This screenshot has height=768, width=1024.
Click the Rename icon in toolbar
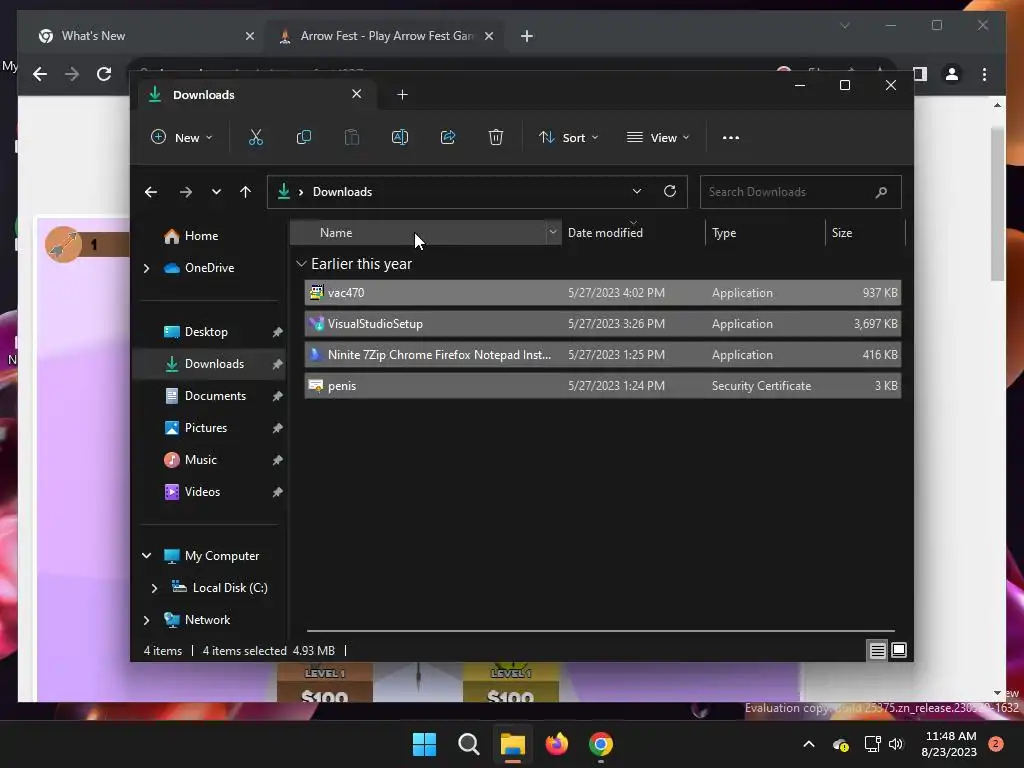coord(400,137)
